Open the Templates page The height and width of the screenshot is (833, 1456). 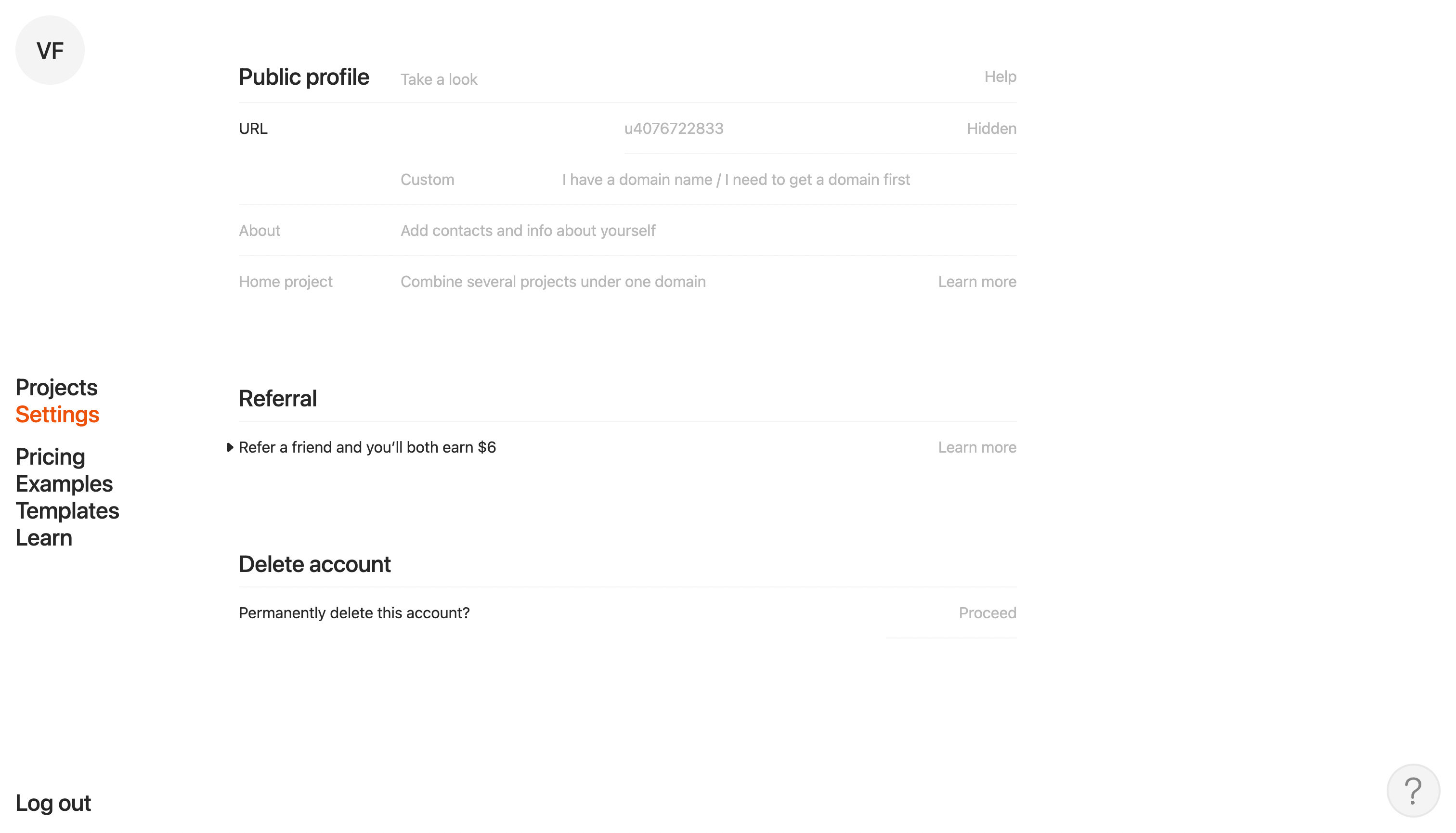point(67,511)
